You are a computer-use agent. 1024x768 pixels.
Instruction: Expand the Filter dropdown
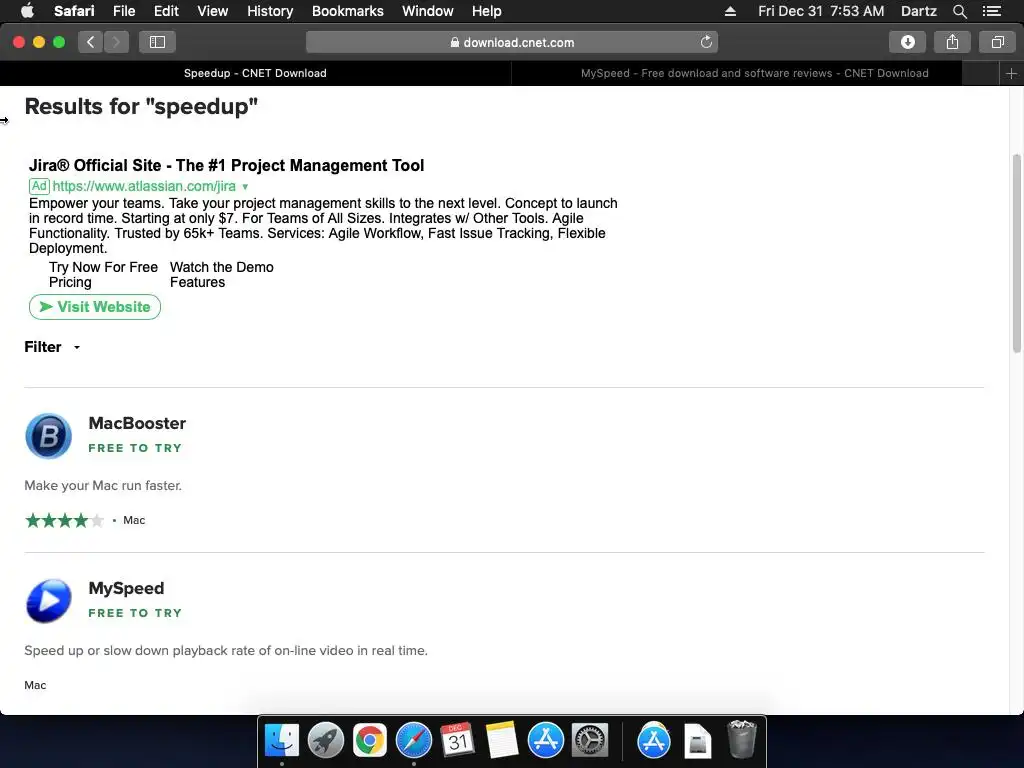[52, 347]
